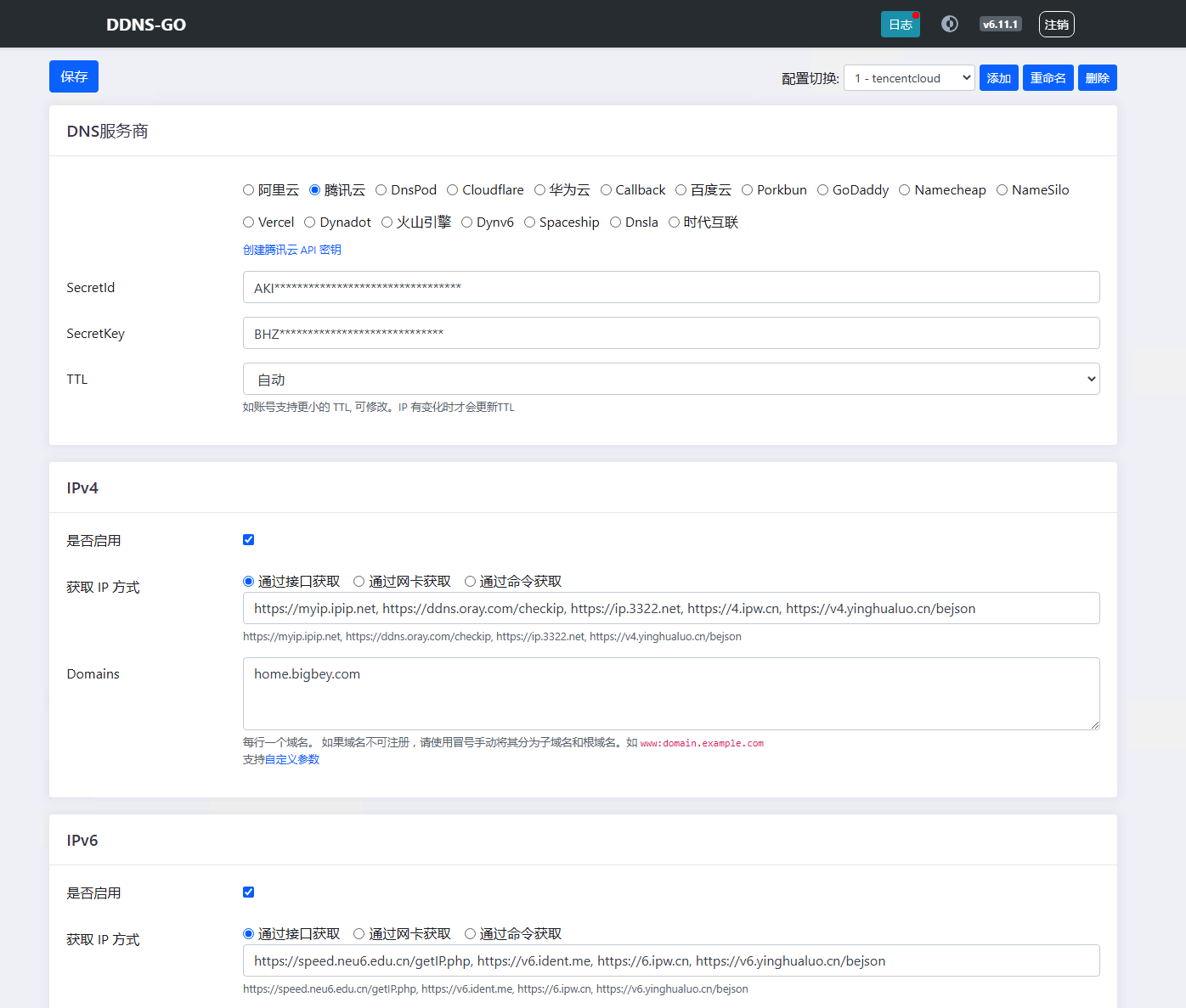Open the 配置切换 tencentcloud dropdown

pyautogui.click(x=909, y=78)
